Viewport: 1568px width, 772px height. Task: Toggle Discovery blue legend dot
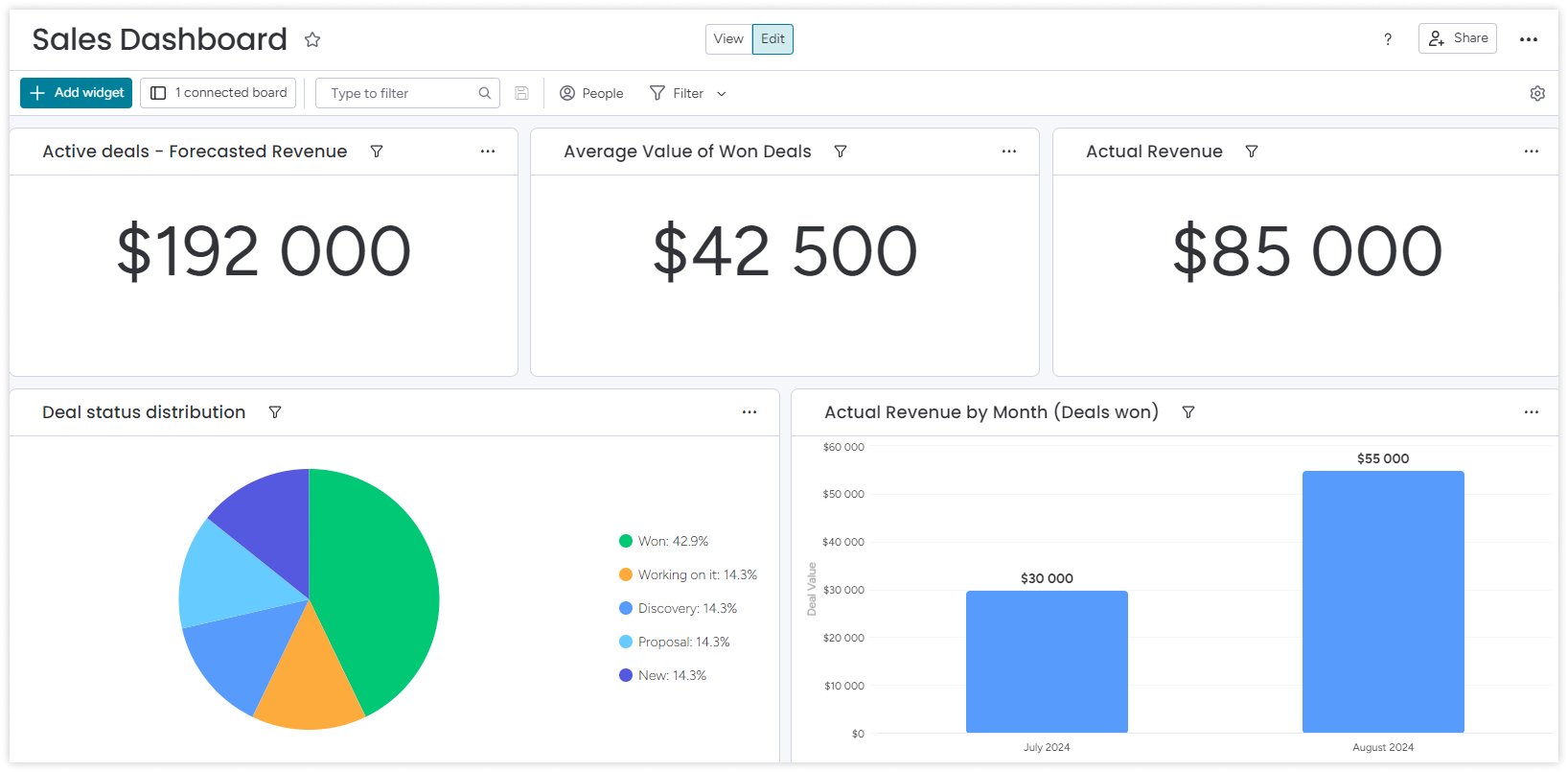pos(626,608)
